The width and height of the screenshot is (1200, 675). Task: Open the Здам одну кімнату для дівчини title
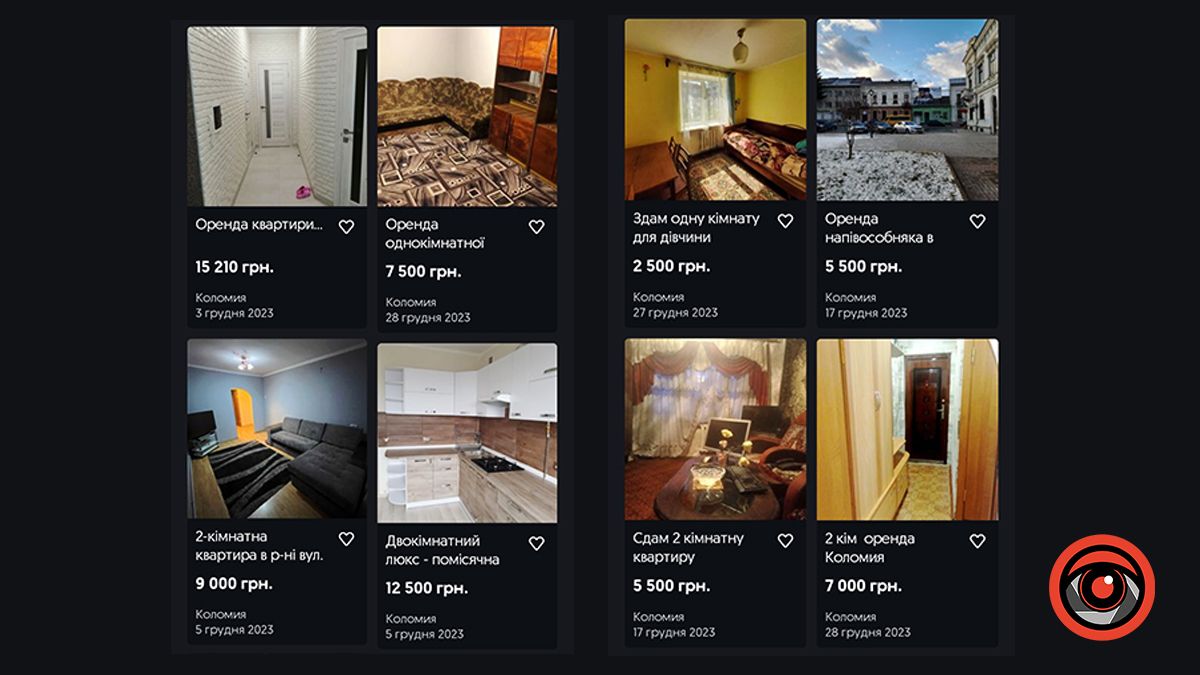click(x=696, y=228)
